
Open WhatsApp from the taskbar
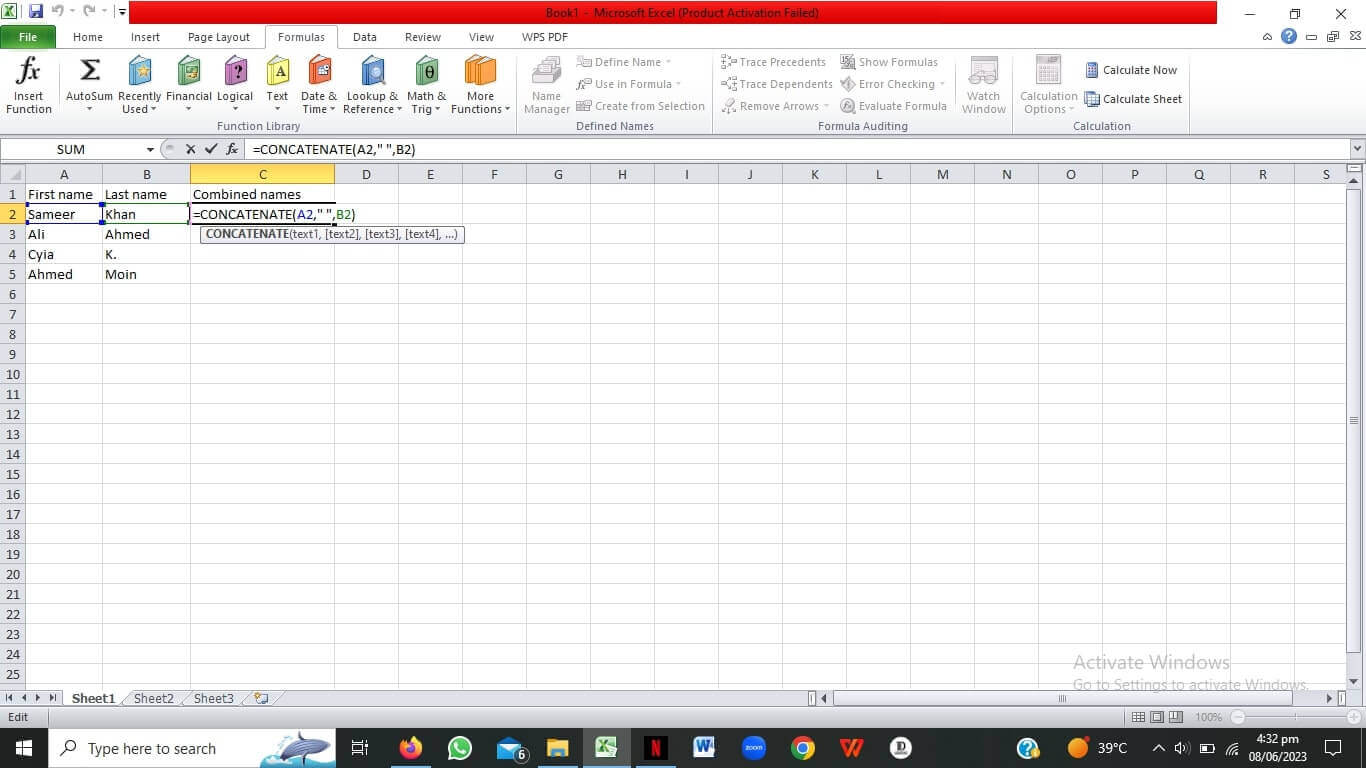click(460, 748)
